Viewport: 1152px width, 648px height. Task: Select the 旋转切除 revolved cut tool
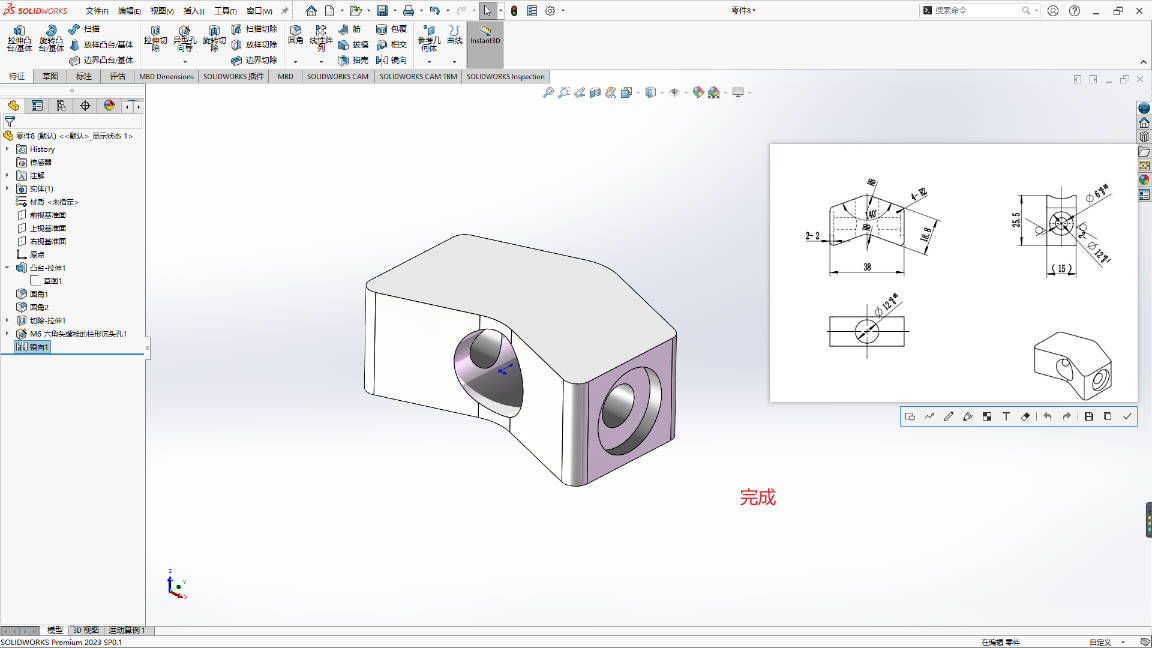pyautogui.click(x=214, y=38)
